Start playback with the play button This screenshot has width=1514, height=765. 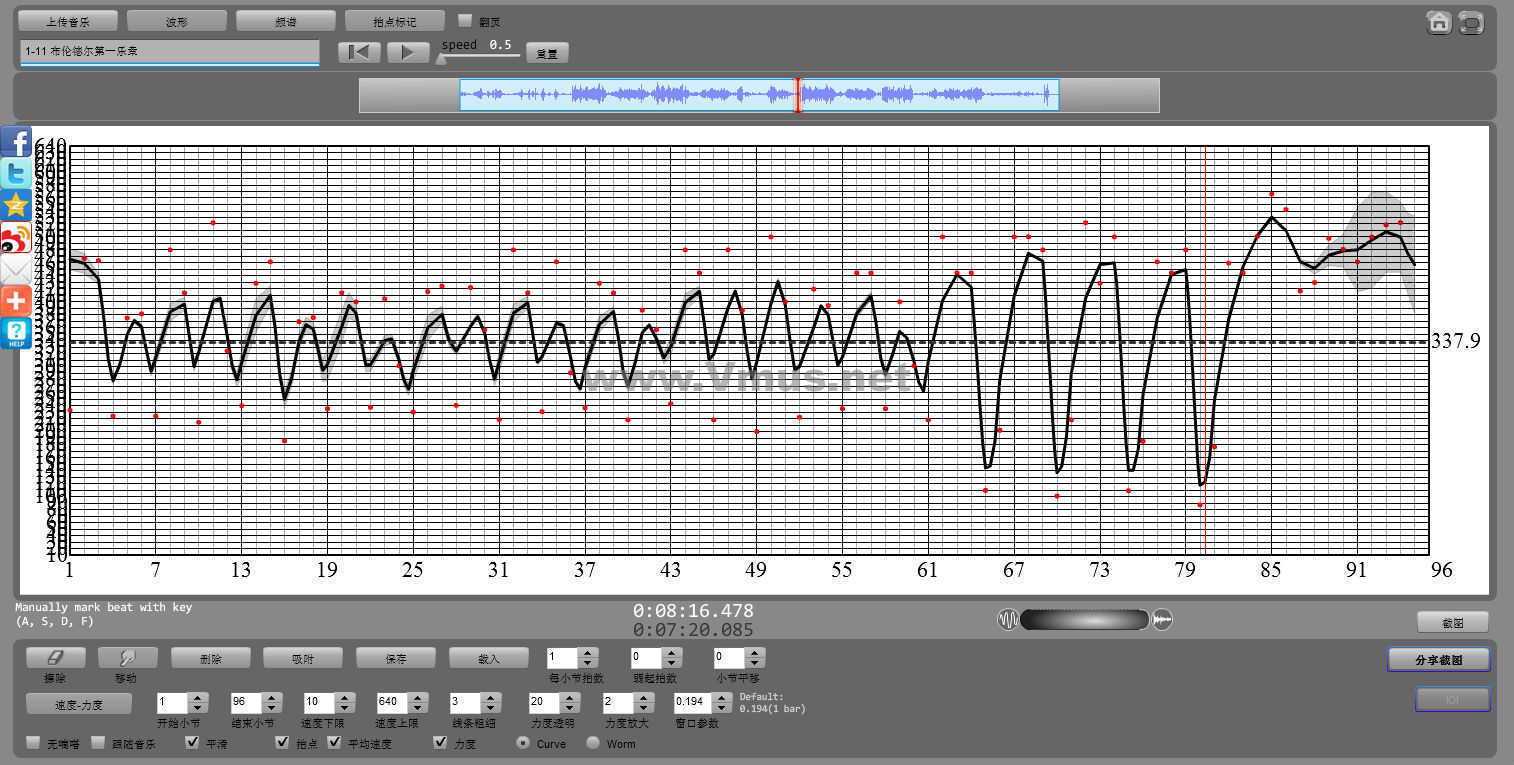point(408,52)
